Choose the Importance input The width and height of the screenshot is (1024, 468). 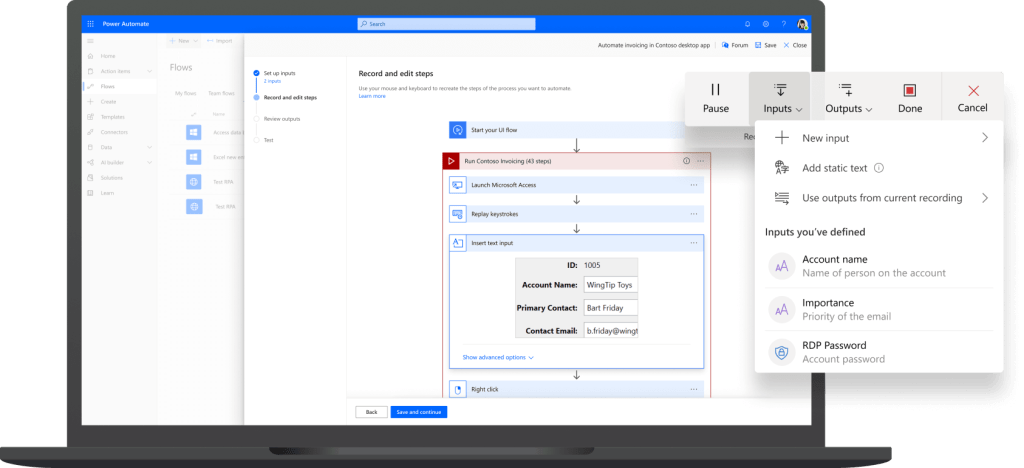[878, 309]
